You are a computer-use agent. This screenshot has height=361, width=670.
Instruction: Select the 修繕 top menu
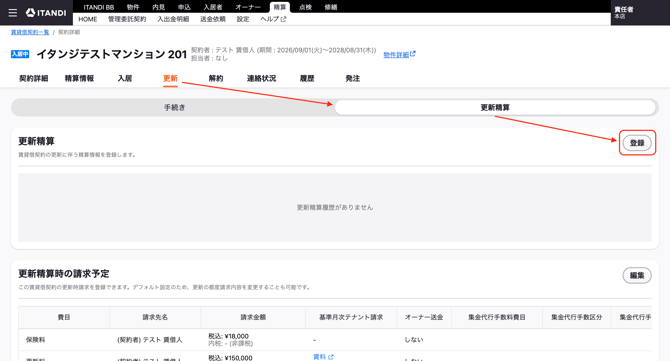point(331,7)
